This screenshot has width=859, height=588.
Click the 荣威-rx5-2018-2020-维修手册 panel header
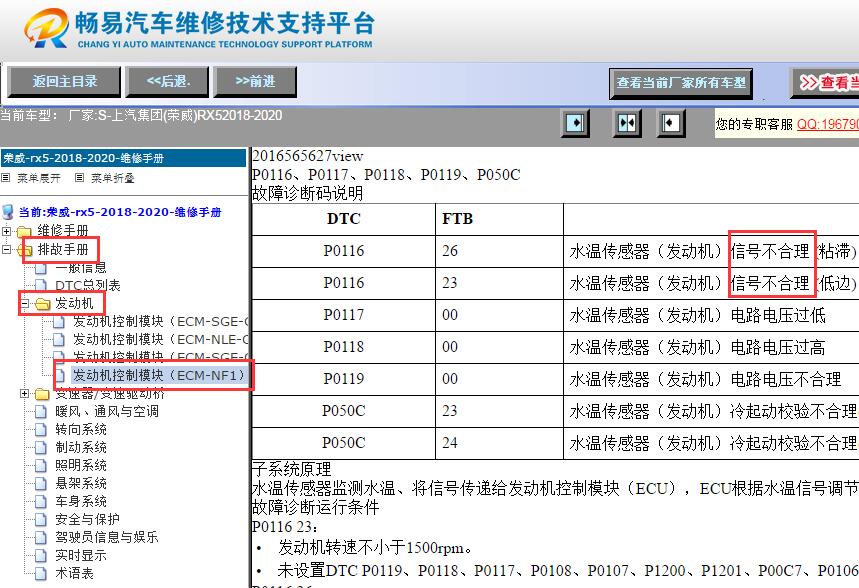coord(123,158)
